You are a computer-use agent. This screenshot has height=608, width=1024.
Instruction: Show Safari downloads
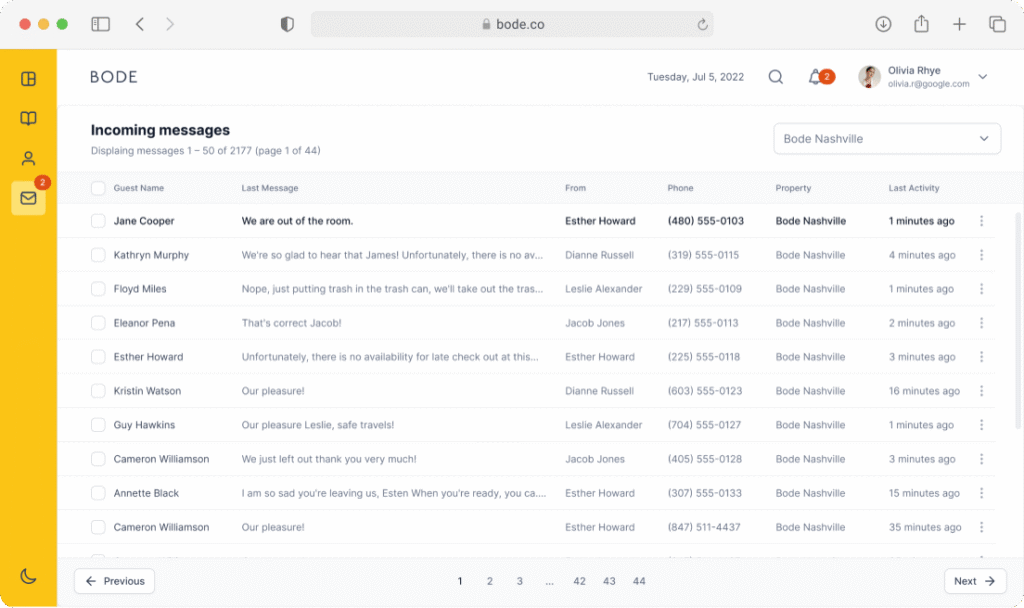click(883, 24)
